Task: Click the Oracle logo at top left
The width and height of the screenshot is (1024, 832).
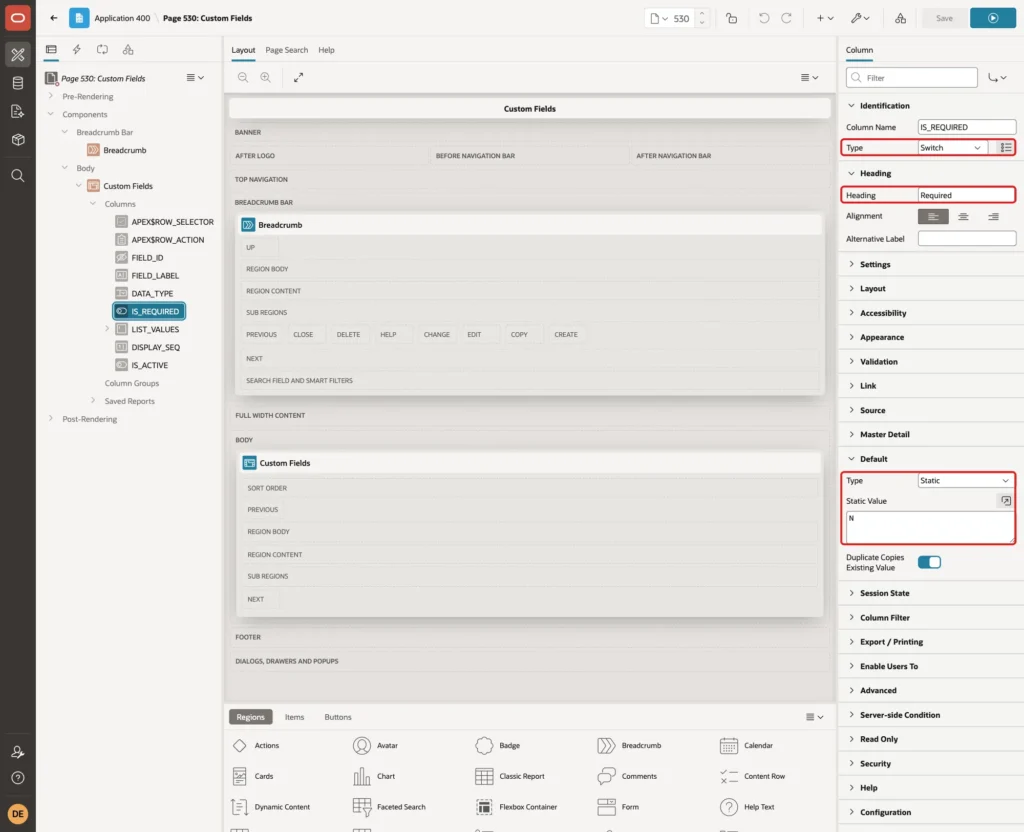Action: [x=18, y=18]
